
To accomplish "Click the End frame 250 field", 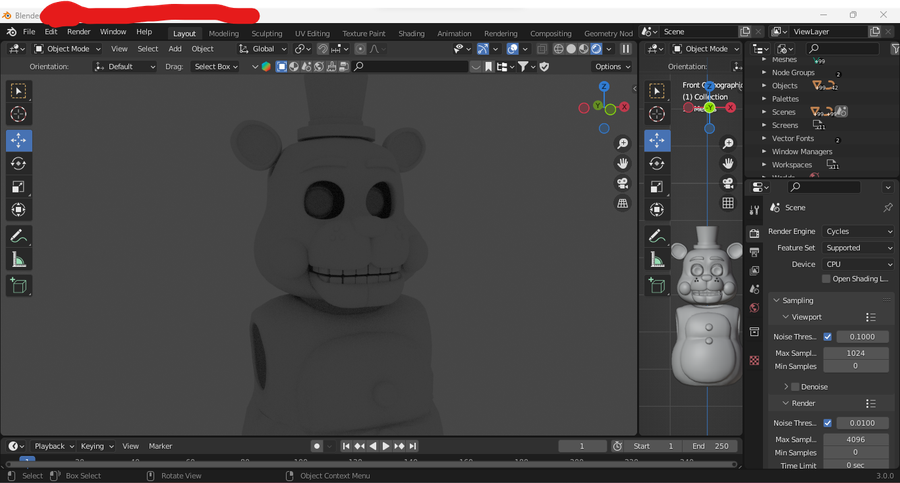I will point(710,446).
